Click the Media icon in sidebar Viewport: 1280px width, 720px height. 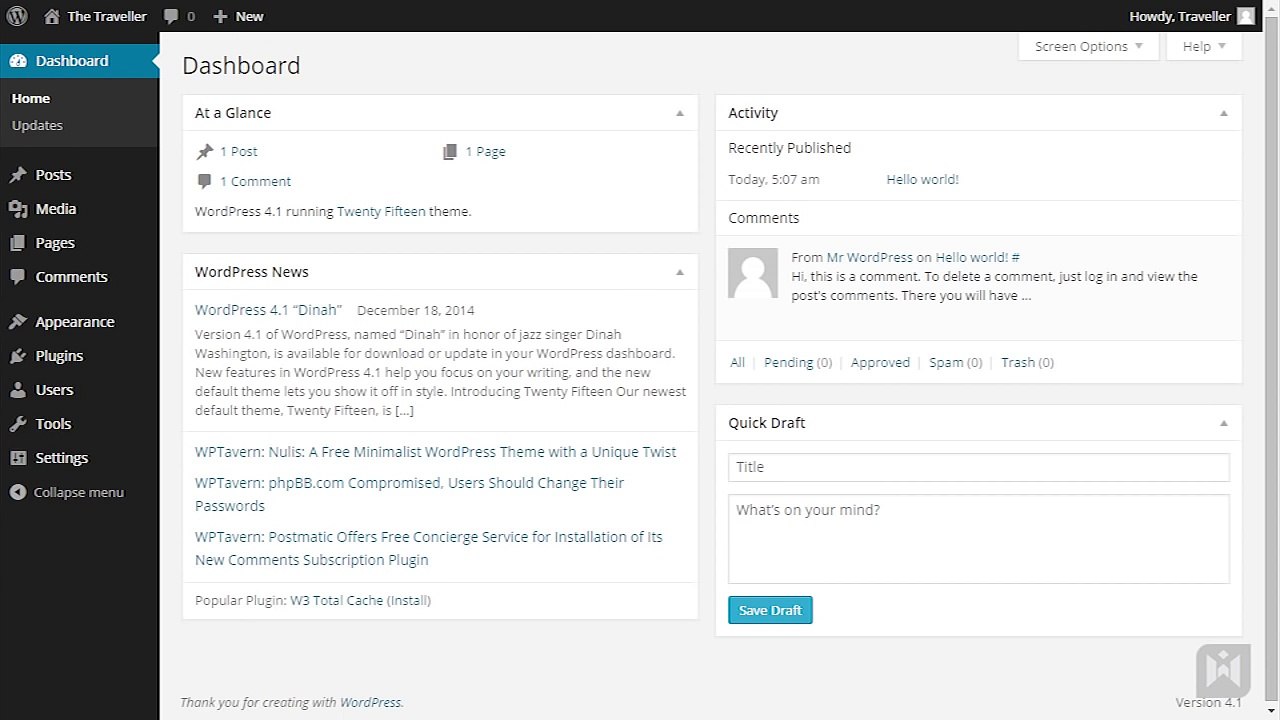pos(18,209)
